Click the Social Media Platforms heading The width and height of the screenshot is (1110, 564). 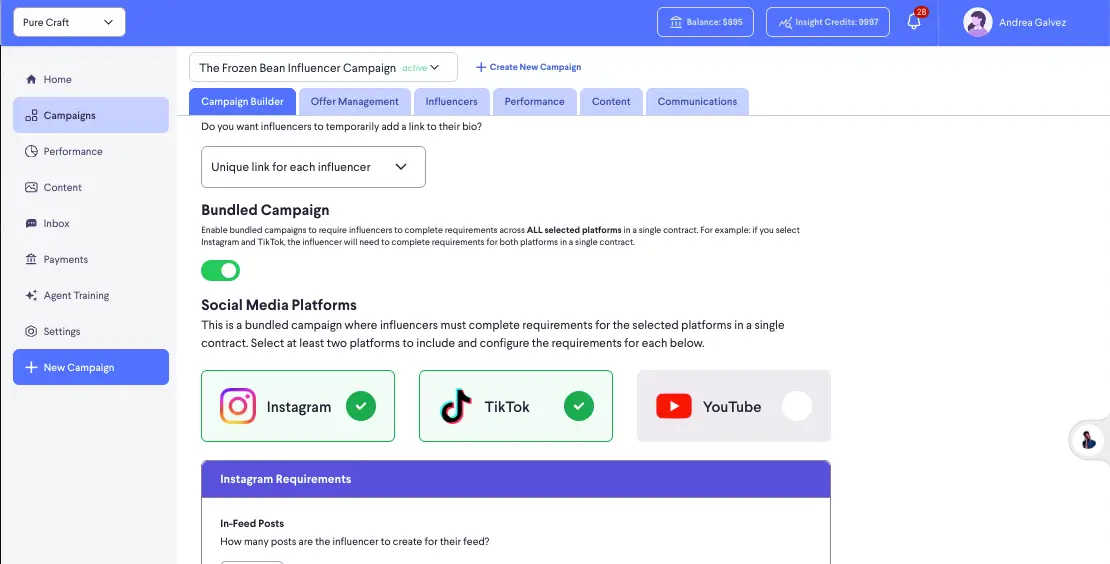coord(279,305)
